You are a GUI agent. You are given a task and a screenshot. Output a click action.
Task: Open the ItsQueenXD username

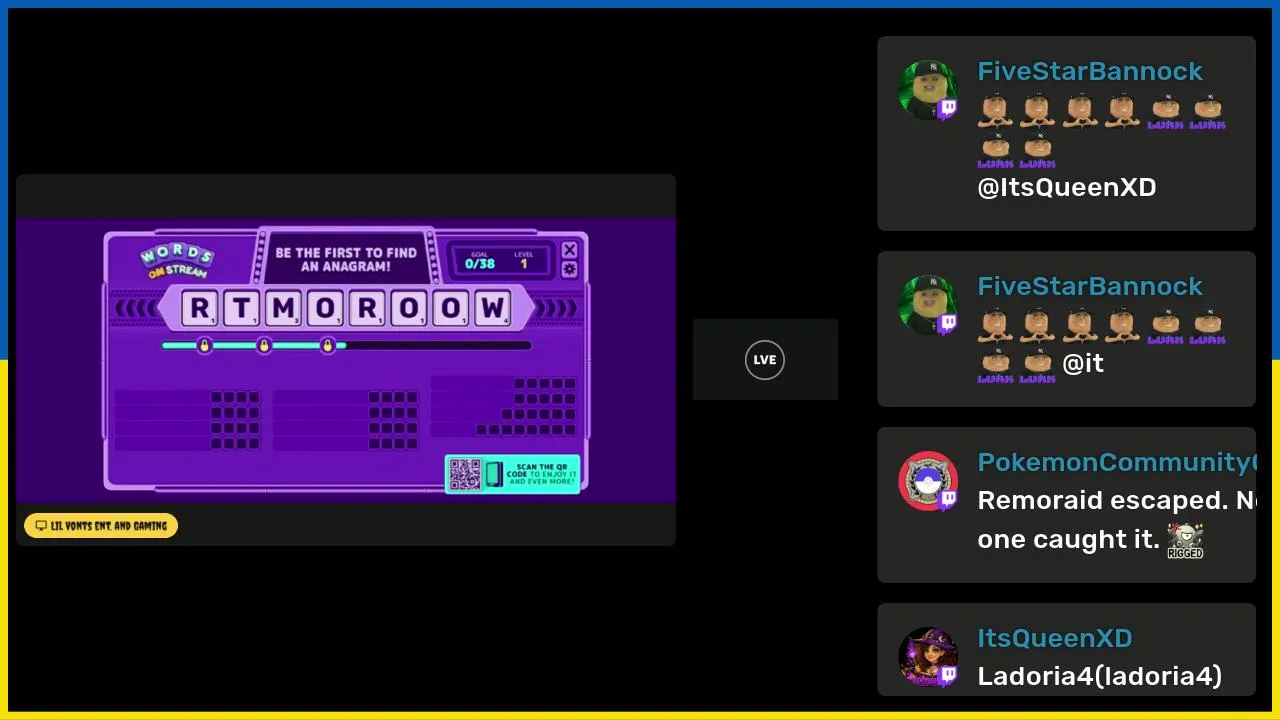[1055, 638]
